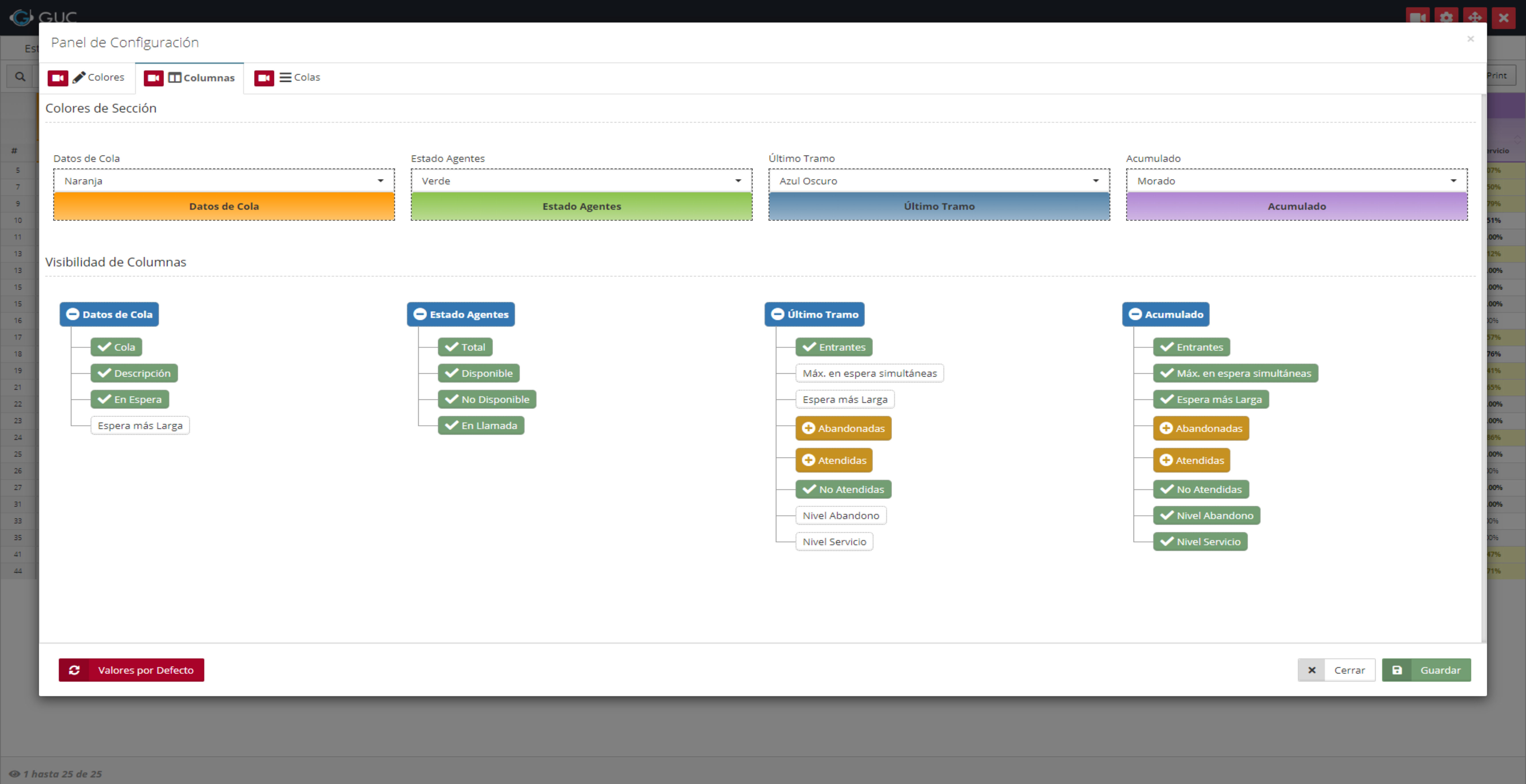Click the plus icon on Acumulado Abandonadas
1526x784 pixels.
(x=1166, y=428)
